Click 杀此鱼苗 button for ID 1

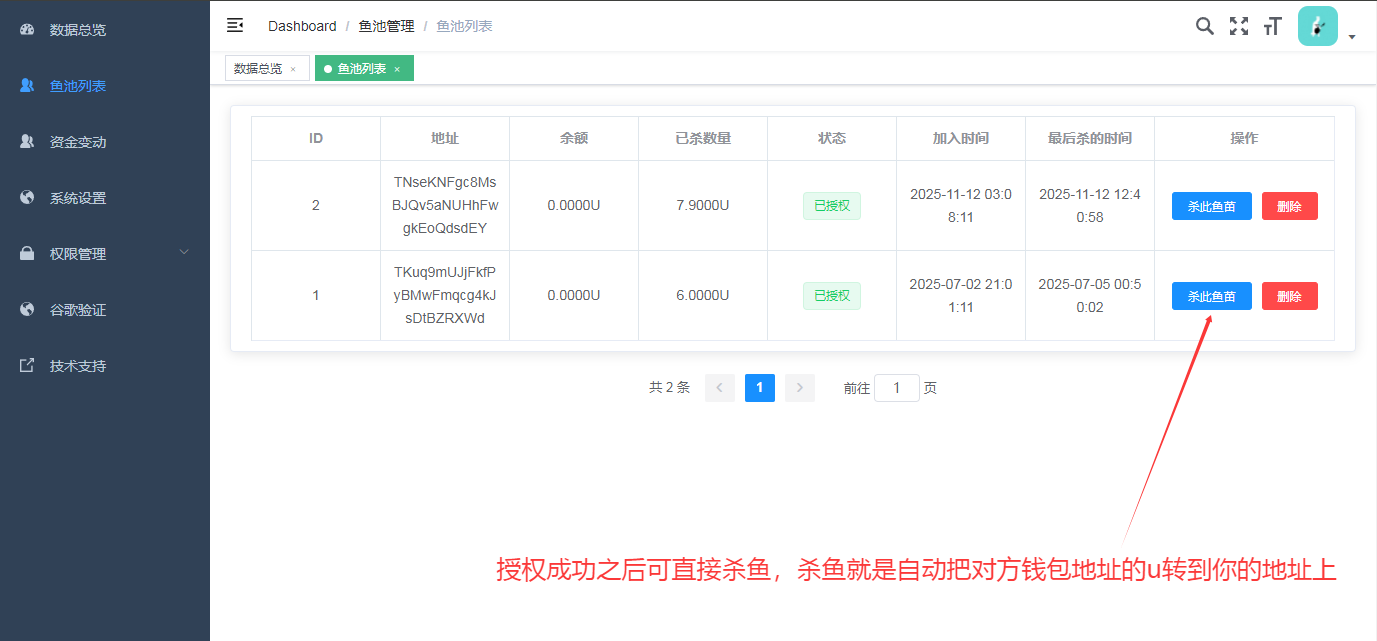pos(1211,295)
